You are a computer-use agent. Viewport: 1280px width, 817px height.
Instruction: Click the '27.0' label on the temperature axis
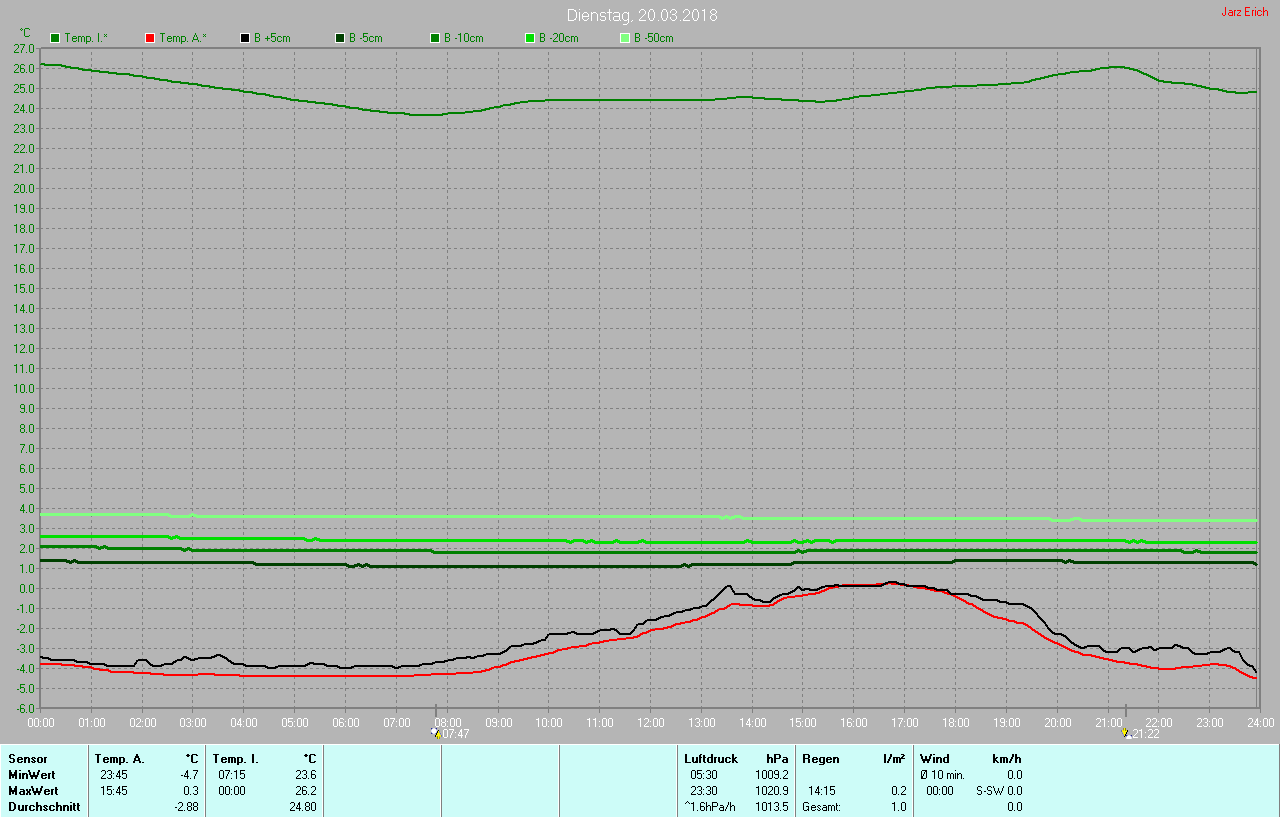point(25,48)
